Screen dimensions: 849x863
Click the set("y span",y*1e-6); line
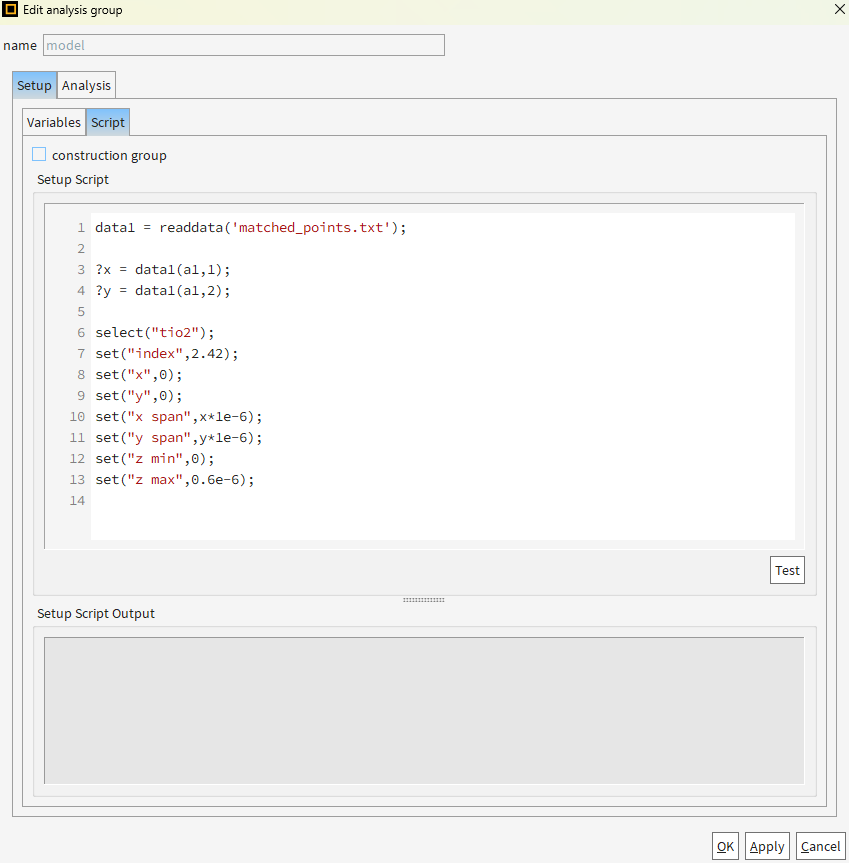coord(179,438)
